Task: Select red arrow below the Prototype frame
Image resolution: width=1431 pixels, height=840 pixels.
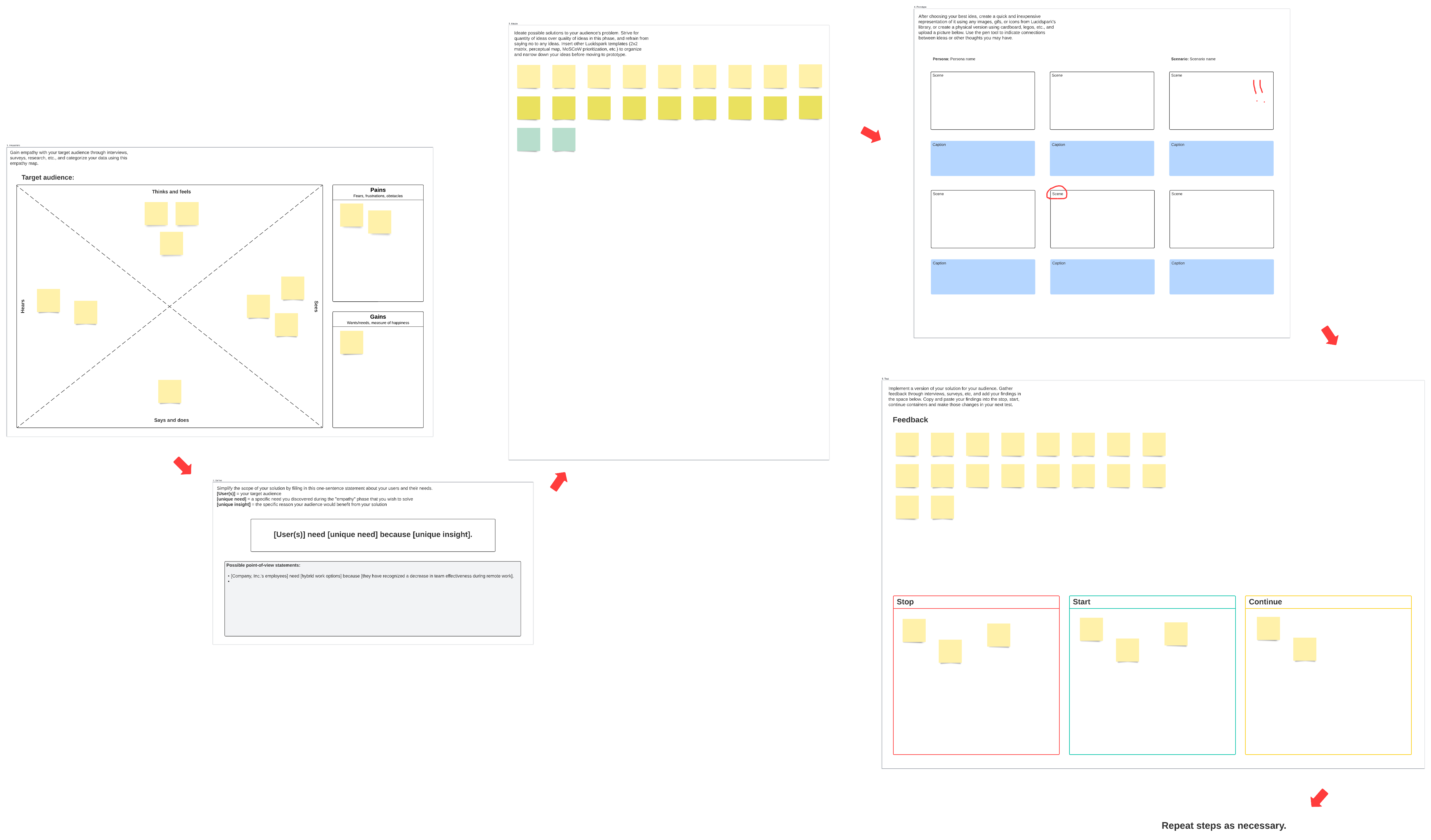Action: pos(1329,335)
